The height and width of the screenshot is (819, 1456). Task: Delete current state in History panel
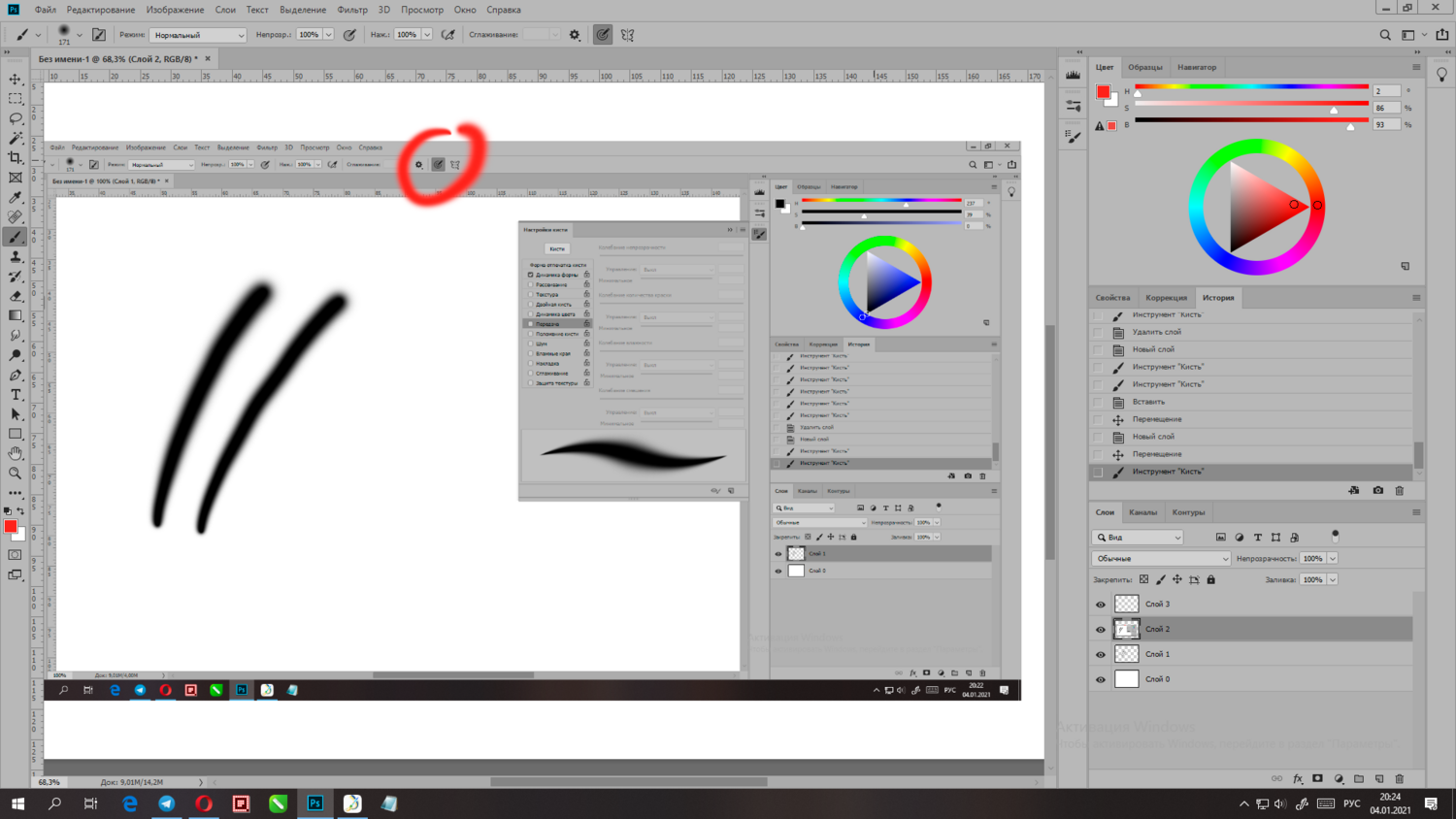point(1400,490)
